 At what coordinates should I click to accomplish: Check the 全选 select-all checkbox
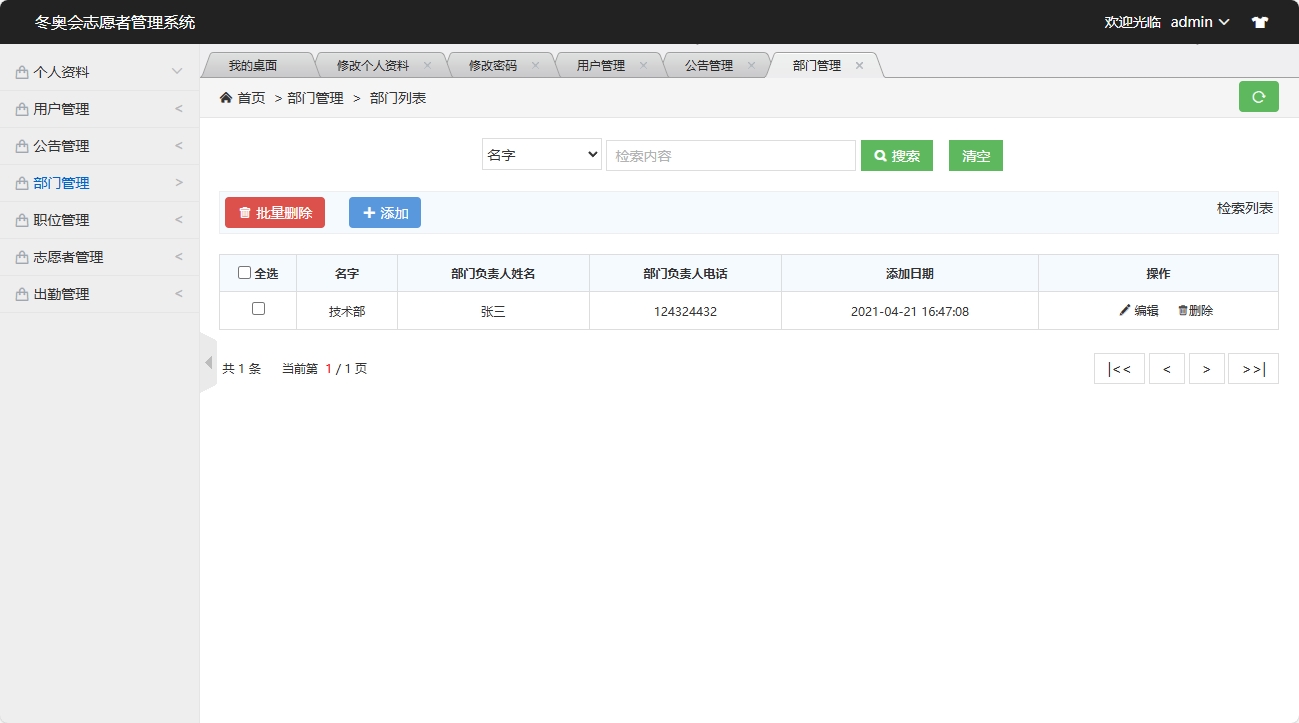[x=245, y=272]
